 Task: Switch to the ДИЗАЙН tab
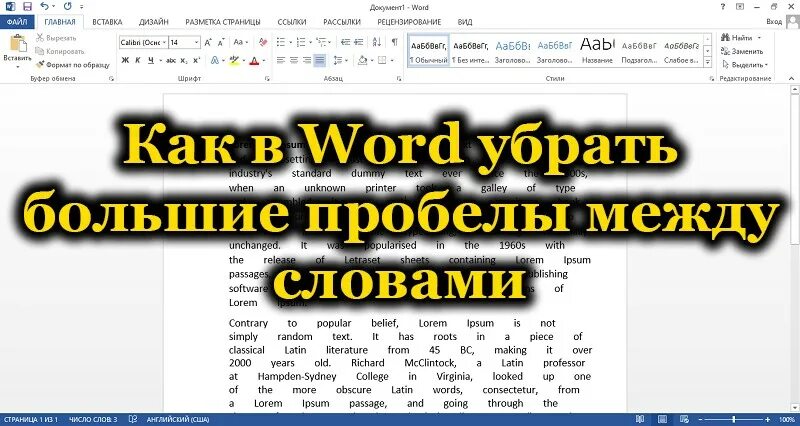pos(154,22)
